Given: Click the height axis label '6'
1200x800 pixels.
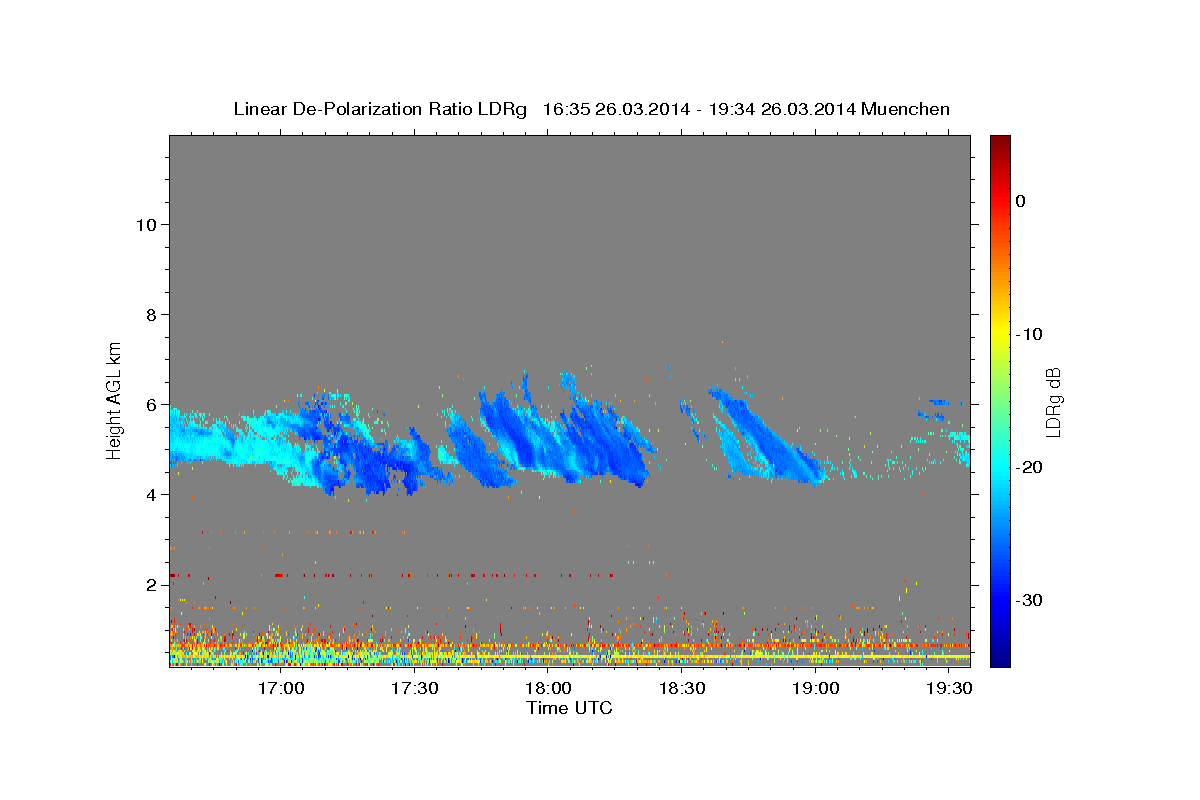Looking at the screenshot, I should coord(151,405).
